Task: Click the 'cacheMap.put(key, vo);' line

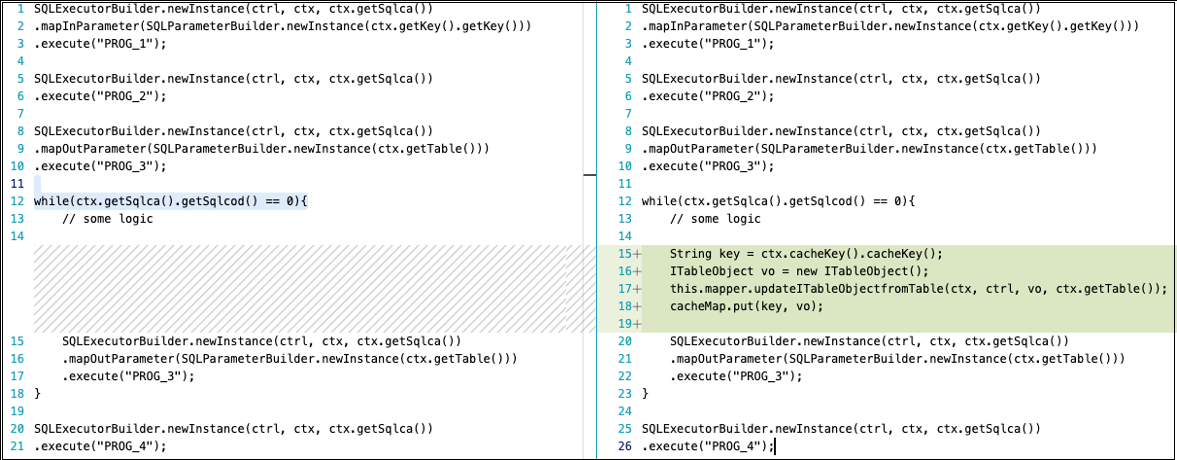Action: pos(746,306)
